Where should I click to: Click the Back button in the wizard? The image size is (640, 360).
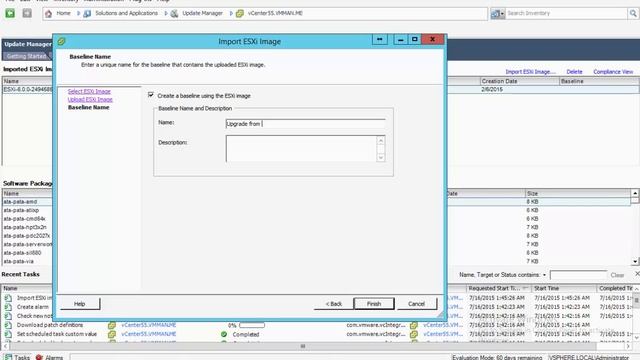click(x=333, y=304)
